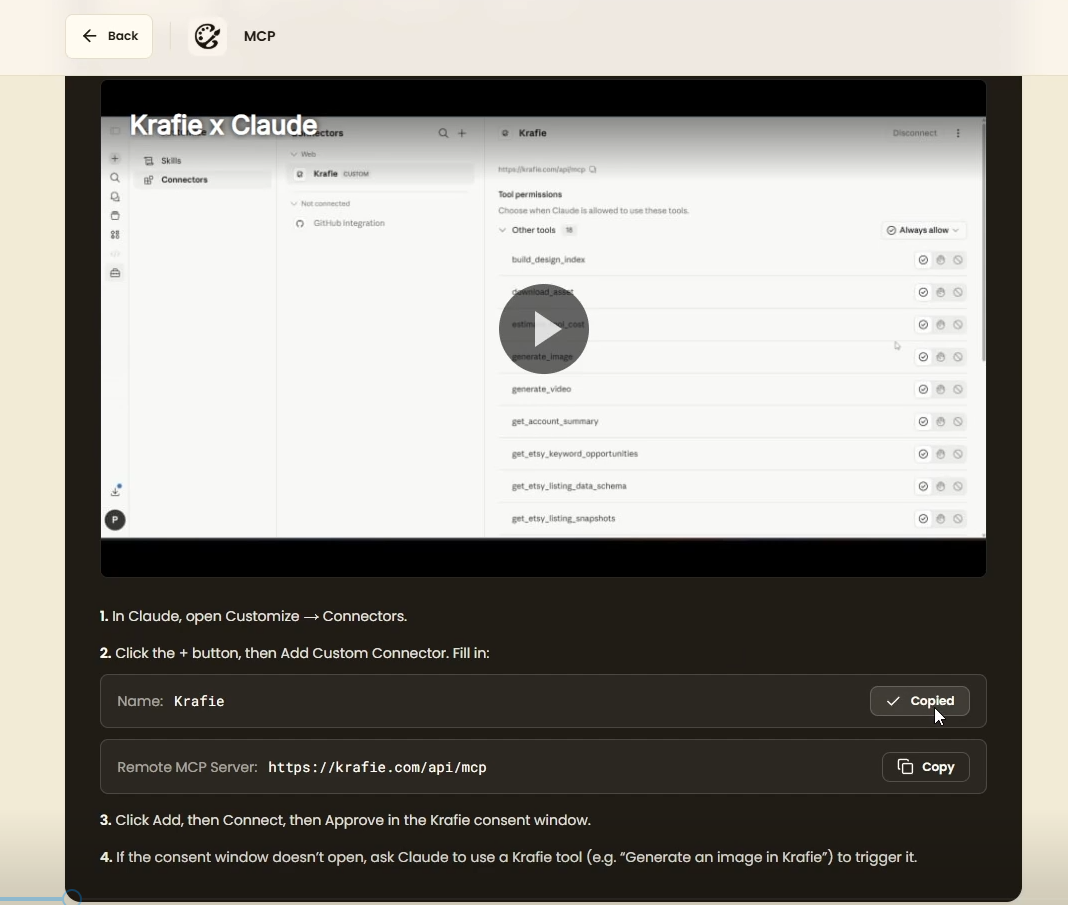
Task: Play the Krafie x Claude video
Action: click(544, 329)
